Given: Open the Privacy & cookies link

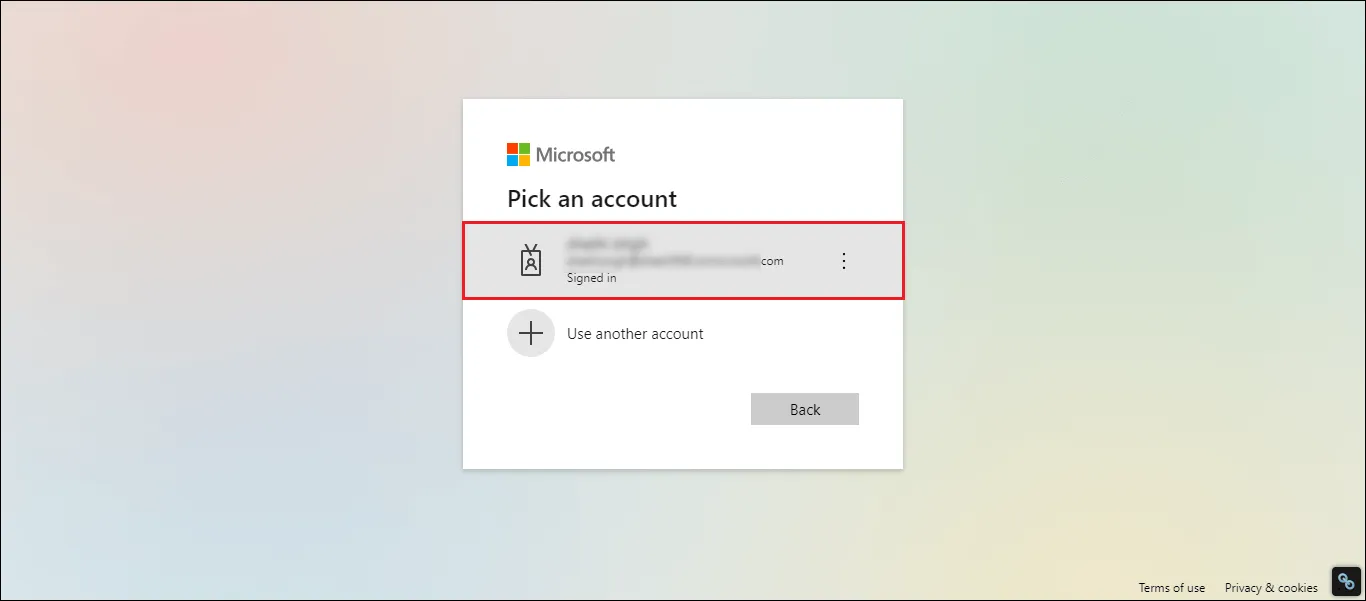Looking at the screenshot, I should [x=1271, y=588].
